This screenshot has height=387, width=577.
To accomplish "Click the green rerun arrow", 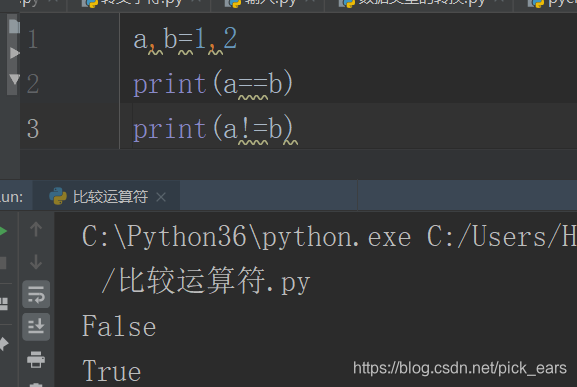I will pyautogui.click(x=3, y=231).
